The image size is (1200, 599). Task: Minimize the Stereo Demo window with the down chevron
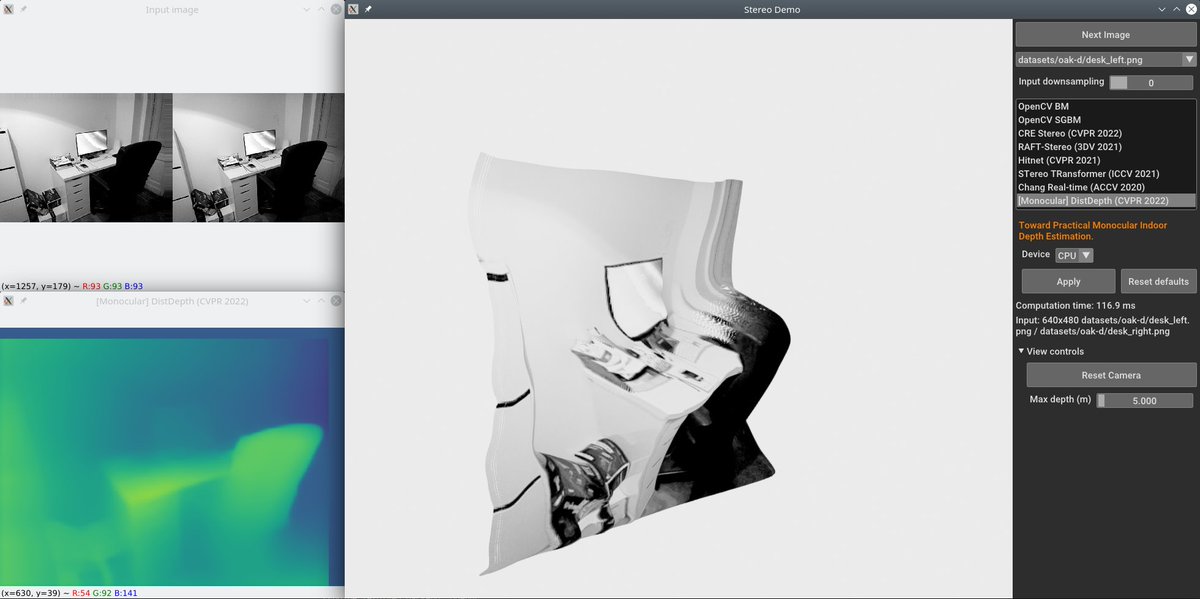click(1161, 9)
